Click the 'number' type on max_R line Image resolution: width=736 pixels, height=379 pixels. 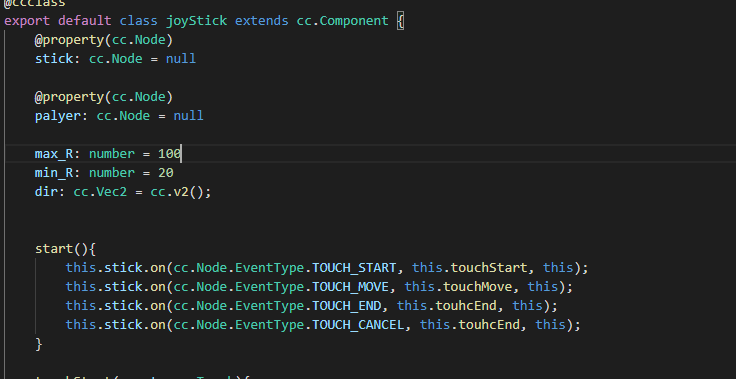coord(112,154)
